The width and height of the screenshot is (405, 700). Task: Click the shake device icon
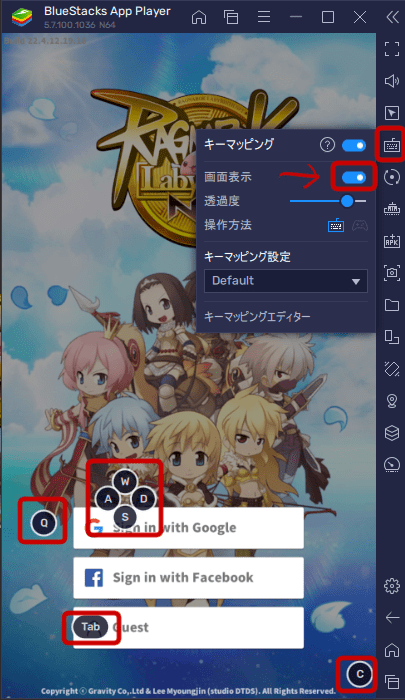[392, 369]
